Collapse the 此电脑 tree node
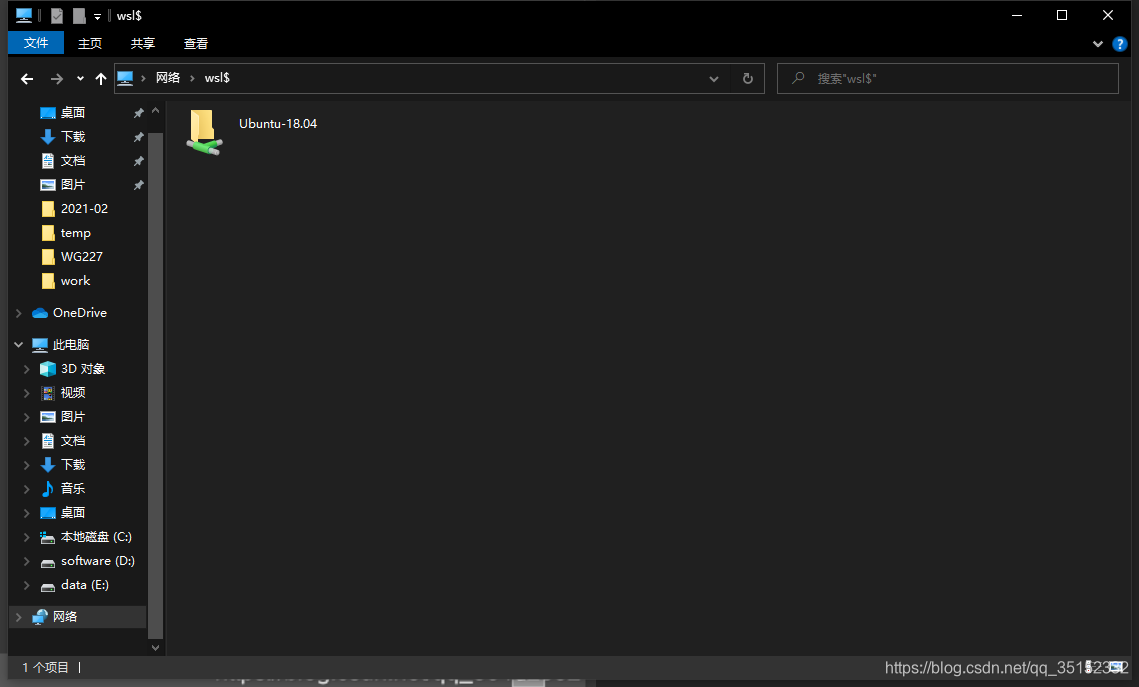Image resolution: width=1139 pixels, height=687 pixels. 19,344
